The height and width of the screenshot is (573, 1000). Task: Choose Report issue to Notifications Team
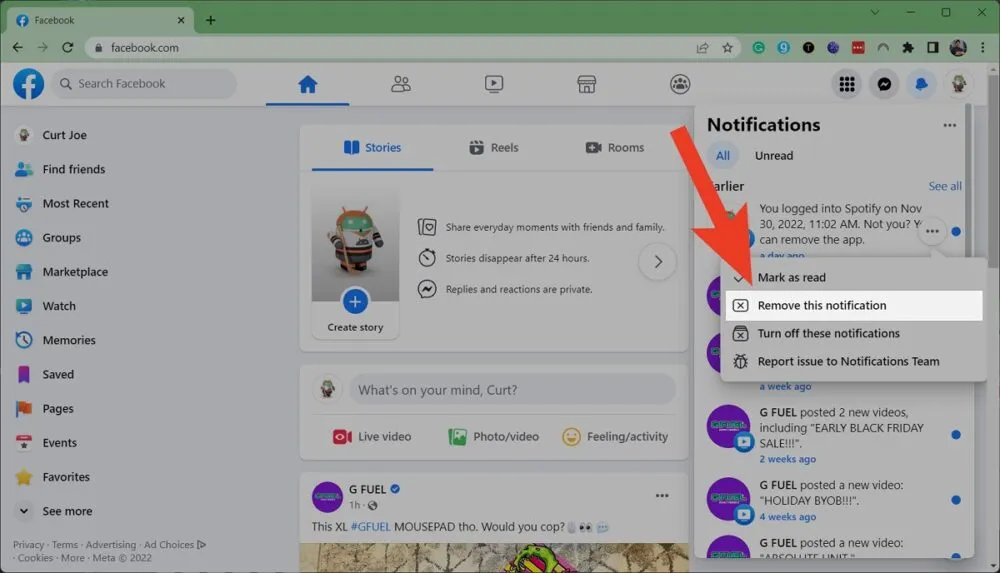pos(854,361)
